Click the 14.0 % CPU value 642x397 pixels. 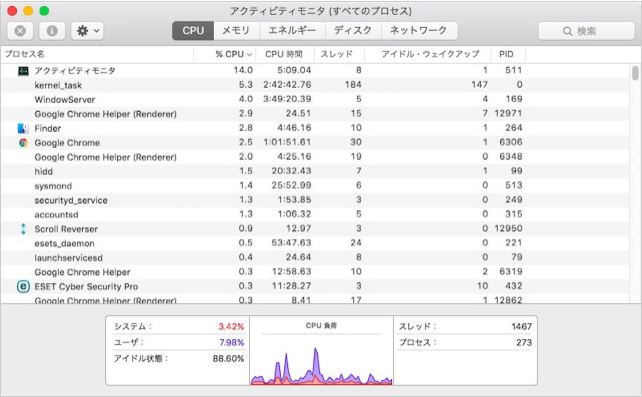pos(243,70)
